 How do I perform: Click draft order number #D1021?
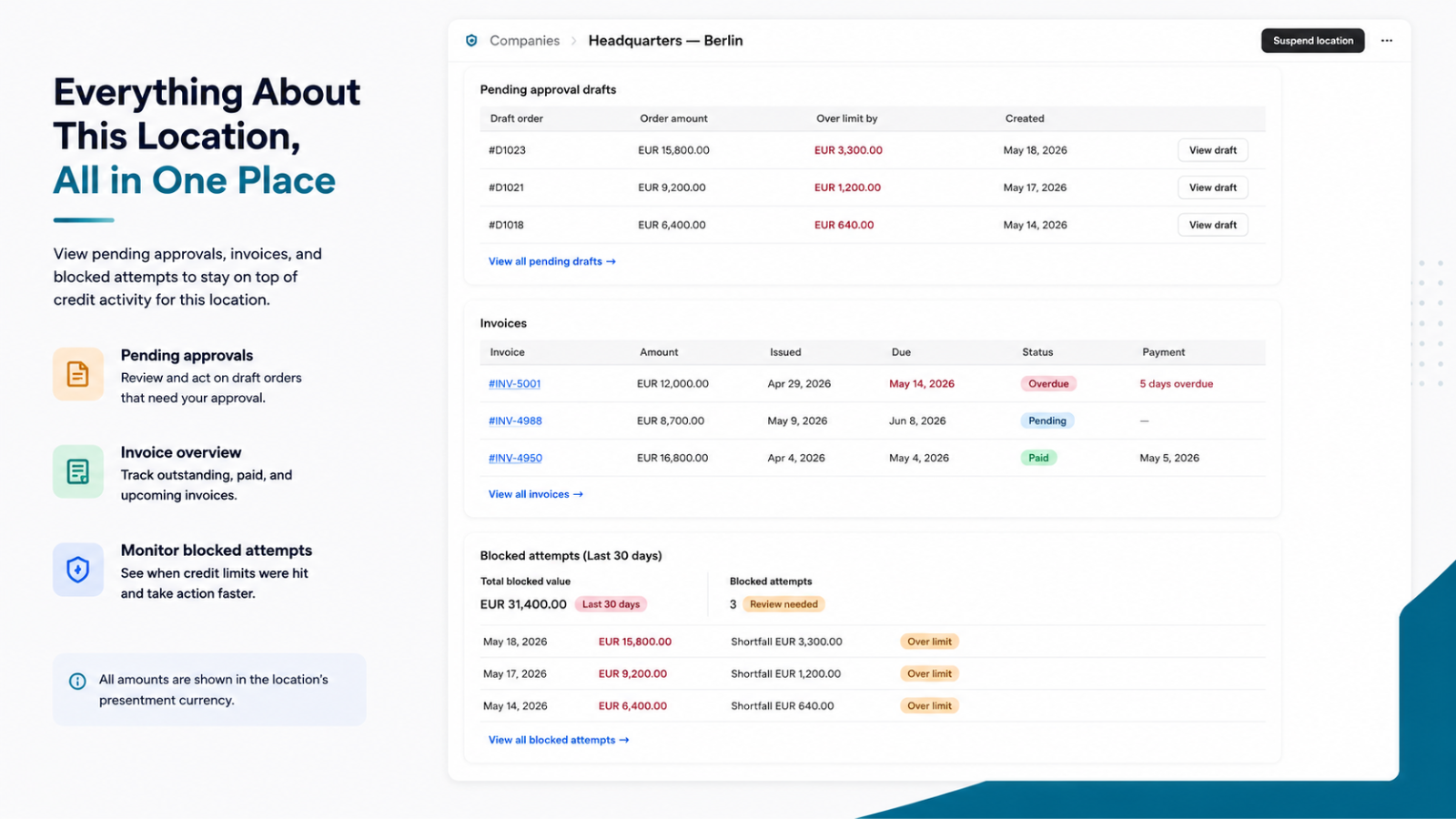(x=506, y=187)
